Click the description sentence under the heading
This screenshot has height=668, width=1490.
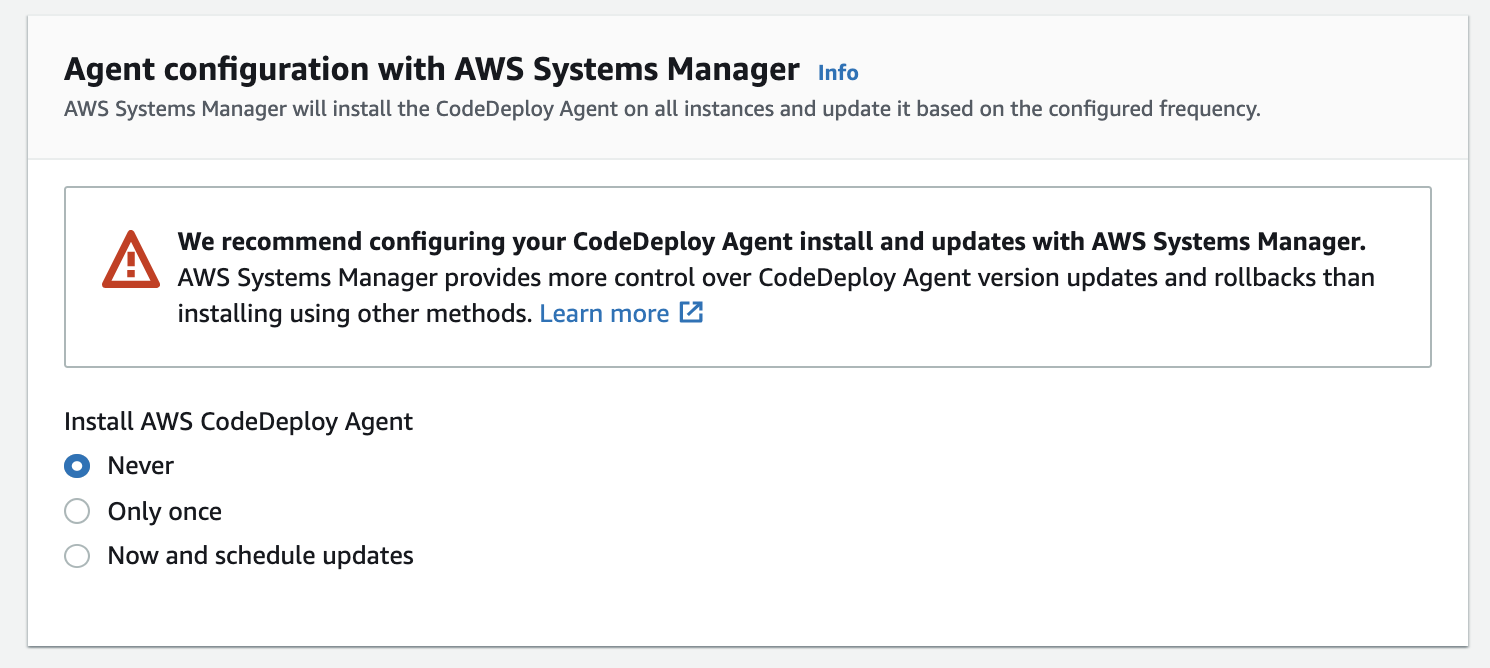point(661,109)
